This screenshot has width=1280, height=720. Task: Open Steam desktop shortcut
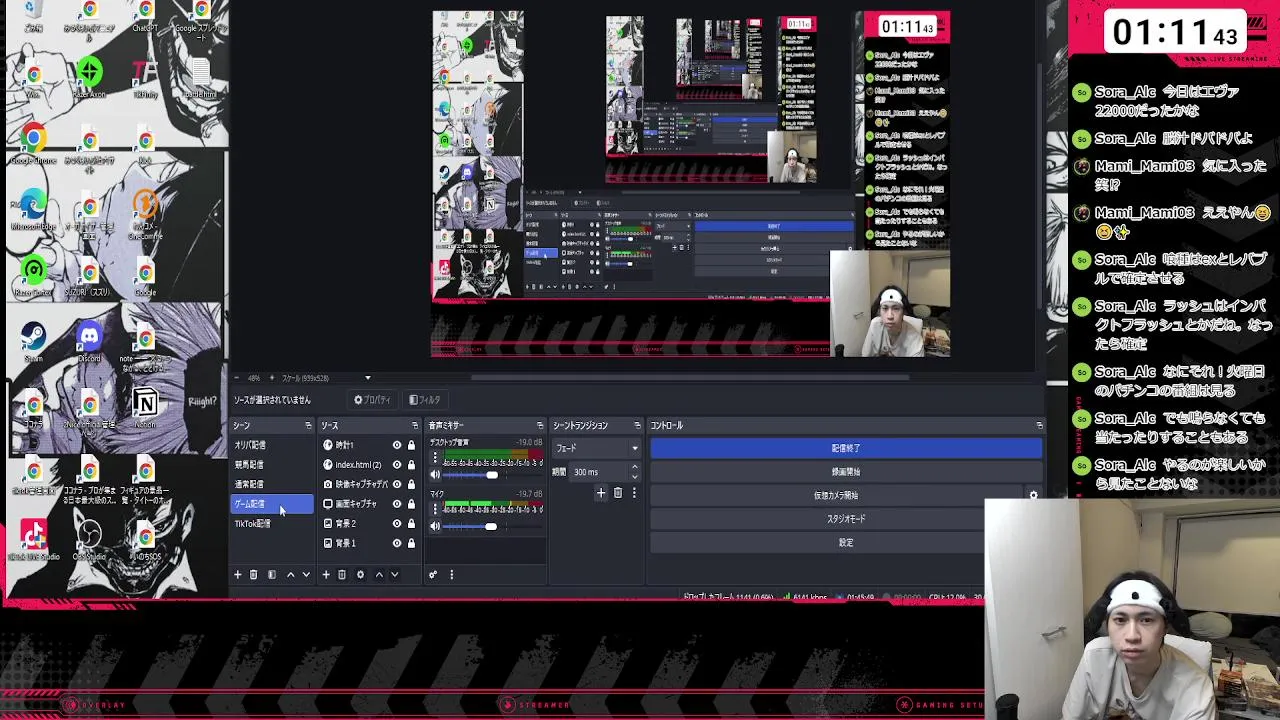tap(33, 341)
